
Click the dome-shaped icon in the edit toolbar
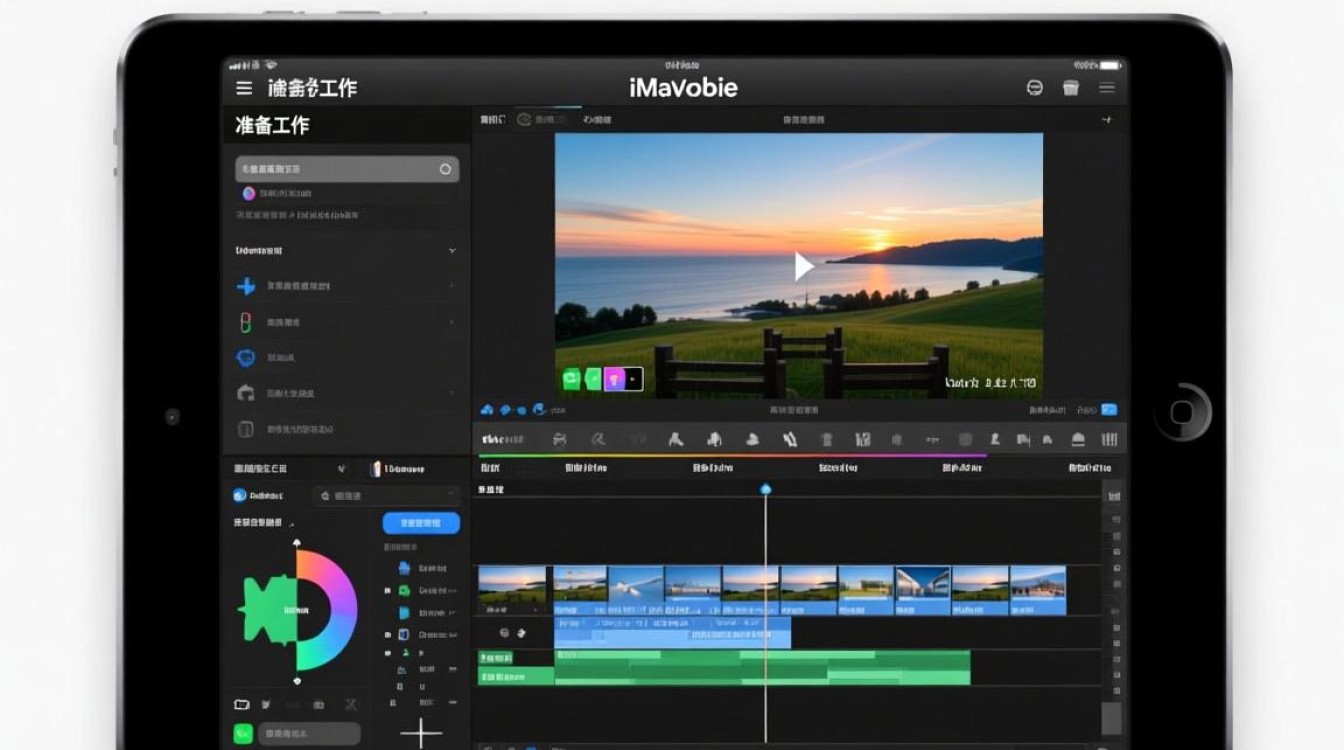point(1078,439)
